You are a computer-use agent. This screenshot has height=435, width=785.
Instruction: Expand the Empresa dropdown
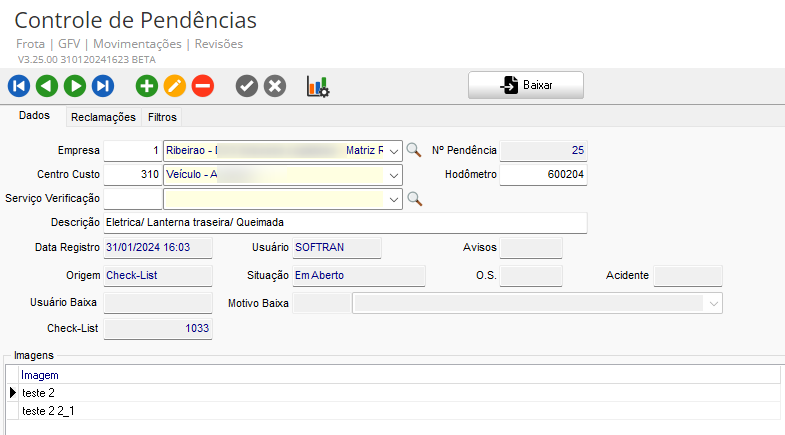[x=394, y=151]
